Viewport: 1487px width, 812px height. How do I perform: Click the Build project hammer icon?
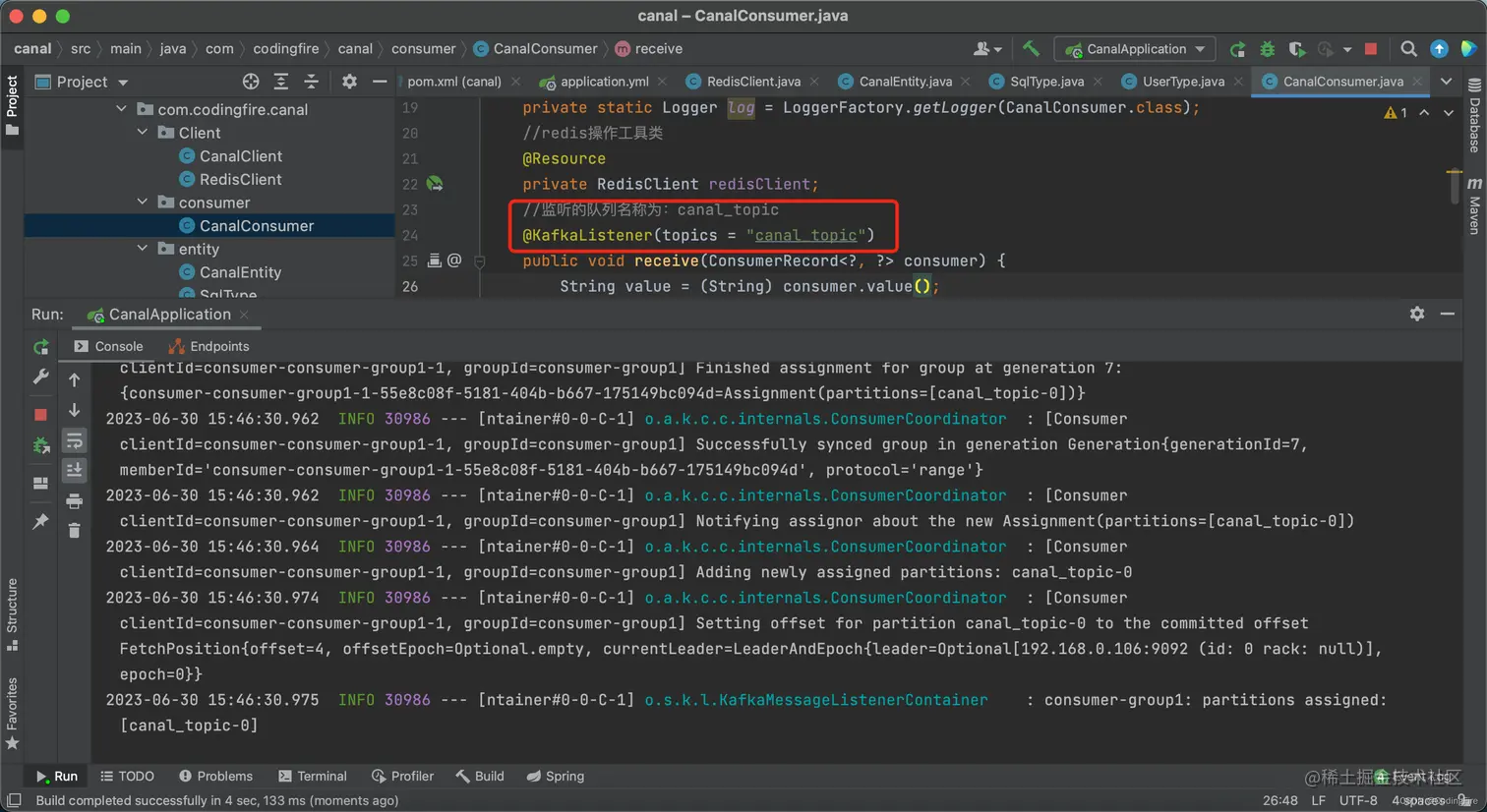click(x=1031, y=49)
